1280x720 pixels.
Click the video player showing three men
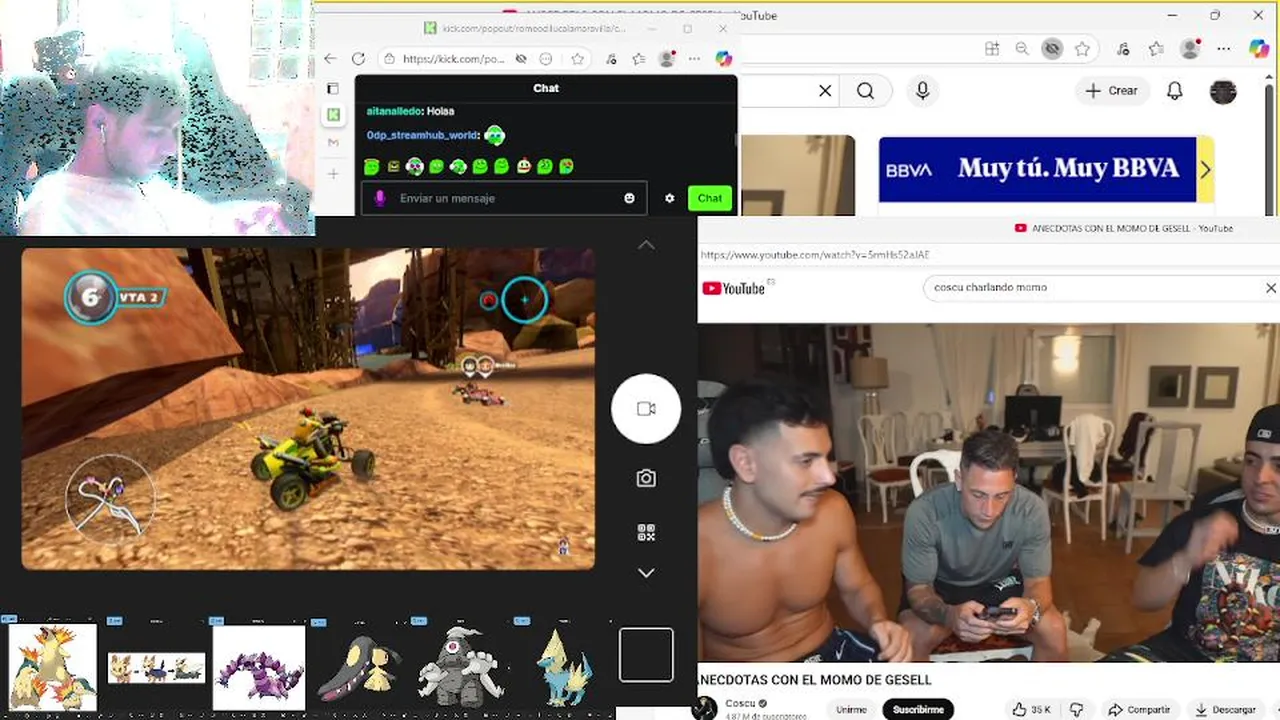tap(989, 492)
